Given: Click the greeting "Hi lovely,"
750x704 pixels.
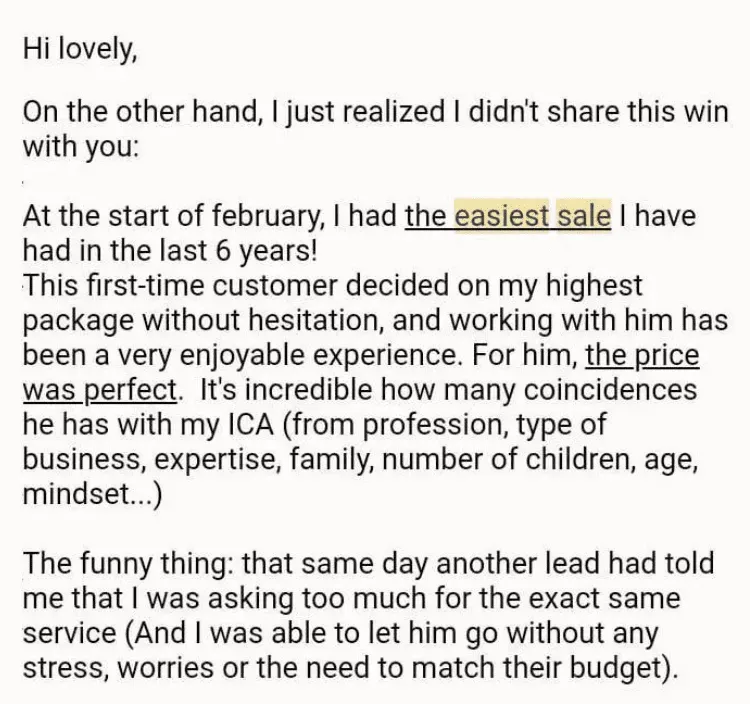Looking at the screenshot, I should (x=80, y=50).
